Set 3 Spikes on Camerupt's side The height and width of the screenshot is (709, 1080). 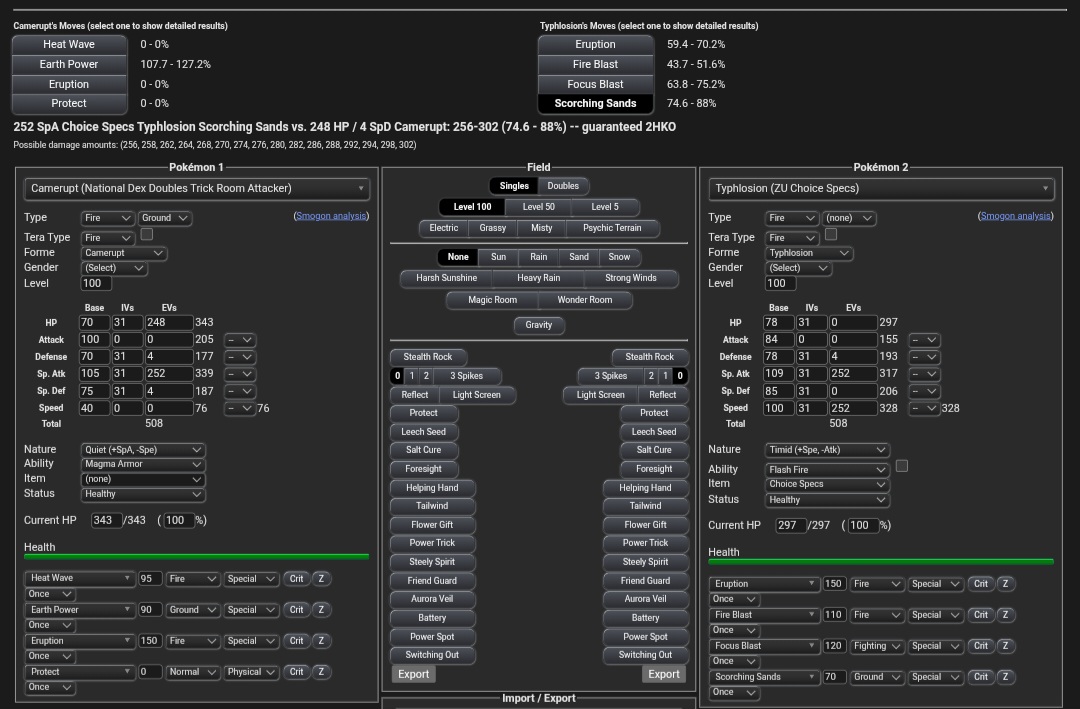466,376
